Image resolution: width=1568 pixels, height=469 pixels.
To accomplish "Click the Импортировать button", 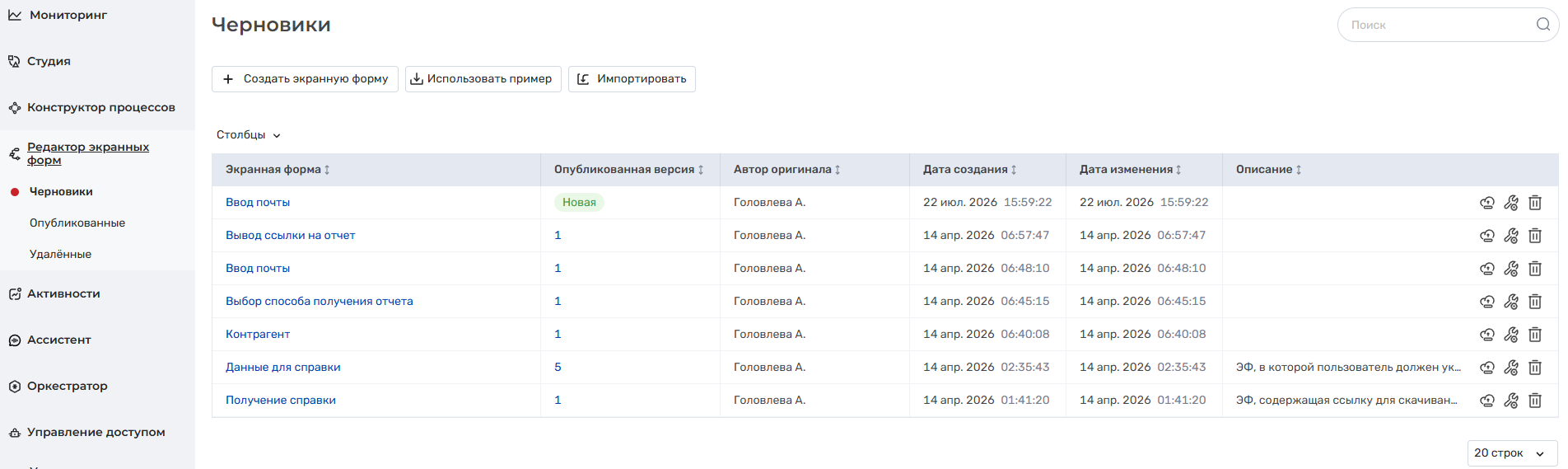I will (x=632, y=79).
